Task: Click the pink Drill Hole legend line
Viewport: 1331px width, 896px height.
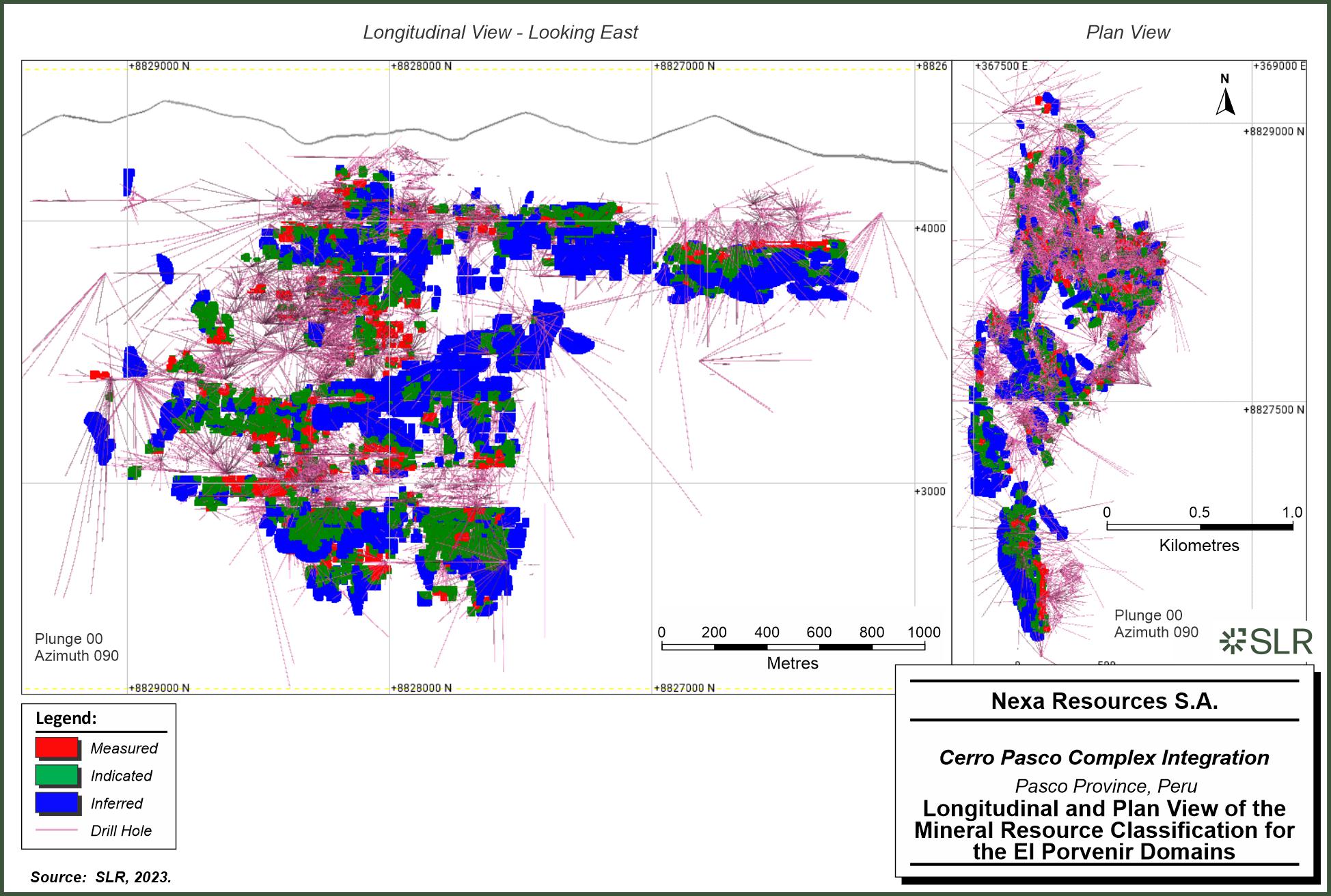Action: point(57,830)
